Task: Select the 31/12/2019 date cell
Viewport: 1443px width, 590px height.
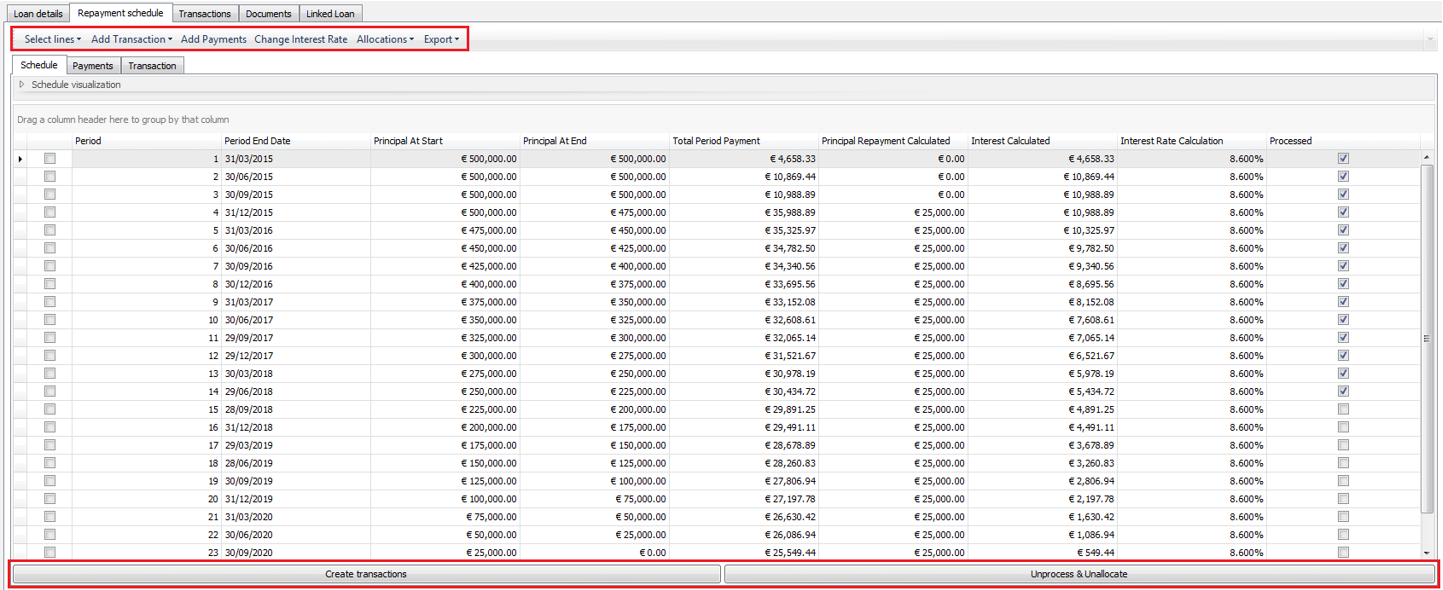Action: [295, 499]
